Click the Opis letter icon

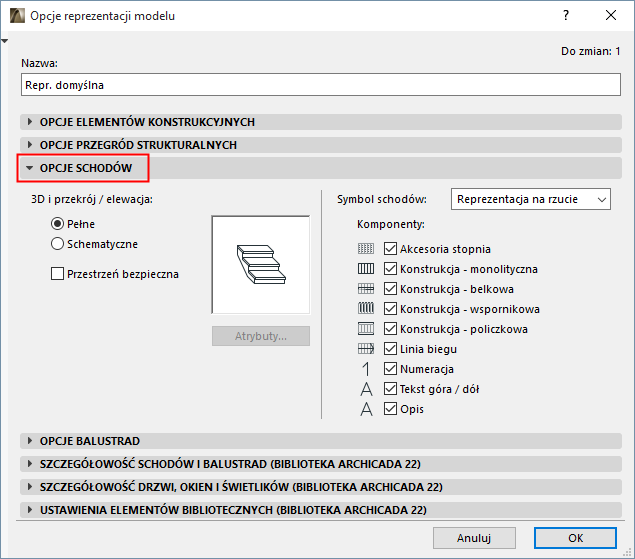(x=366, y=409)
